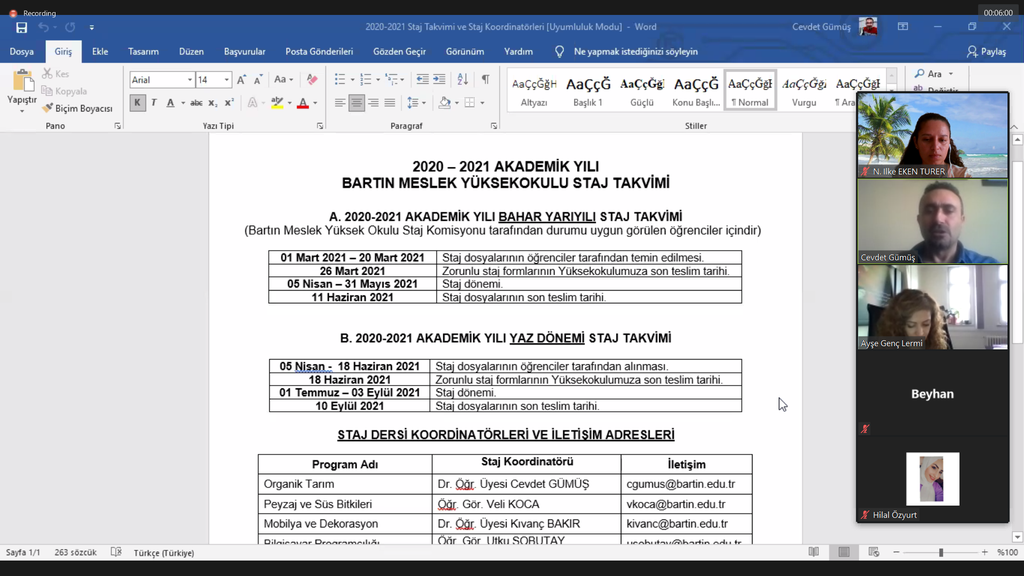Apply the Güçlü style
The height and width of the screenshot is (576, 1024).
point(642,90)
